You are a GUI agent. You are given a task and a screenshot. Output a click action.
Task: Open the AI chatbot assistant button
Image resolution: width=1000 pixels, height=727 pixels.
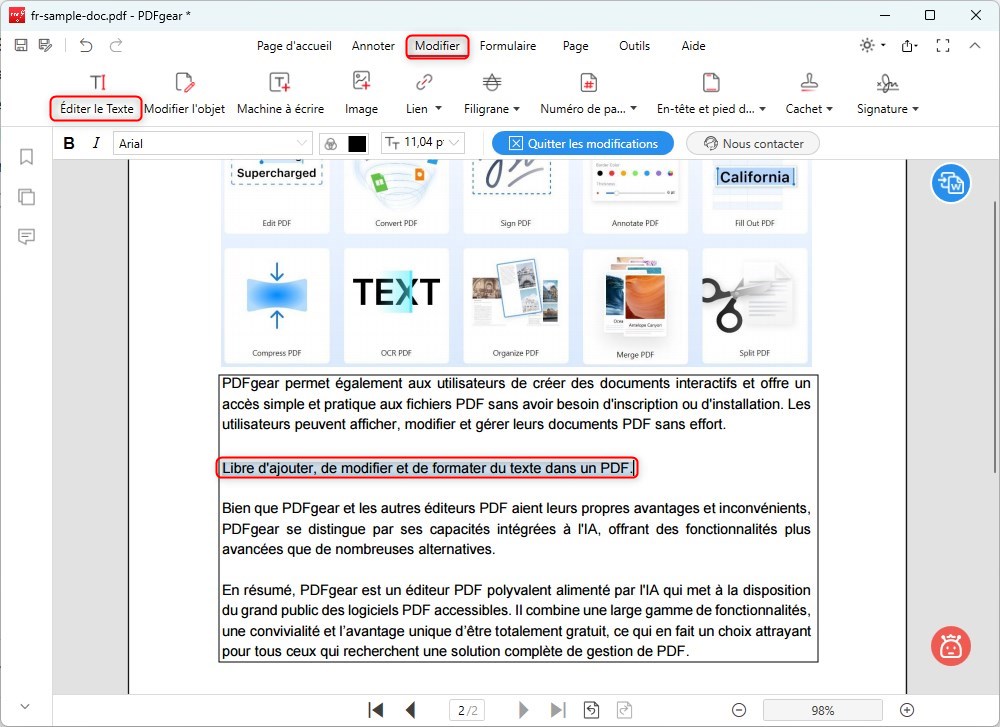tap(950, 646)
